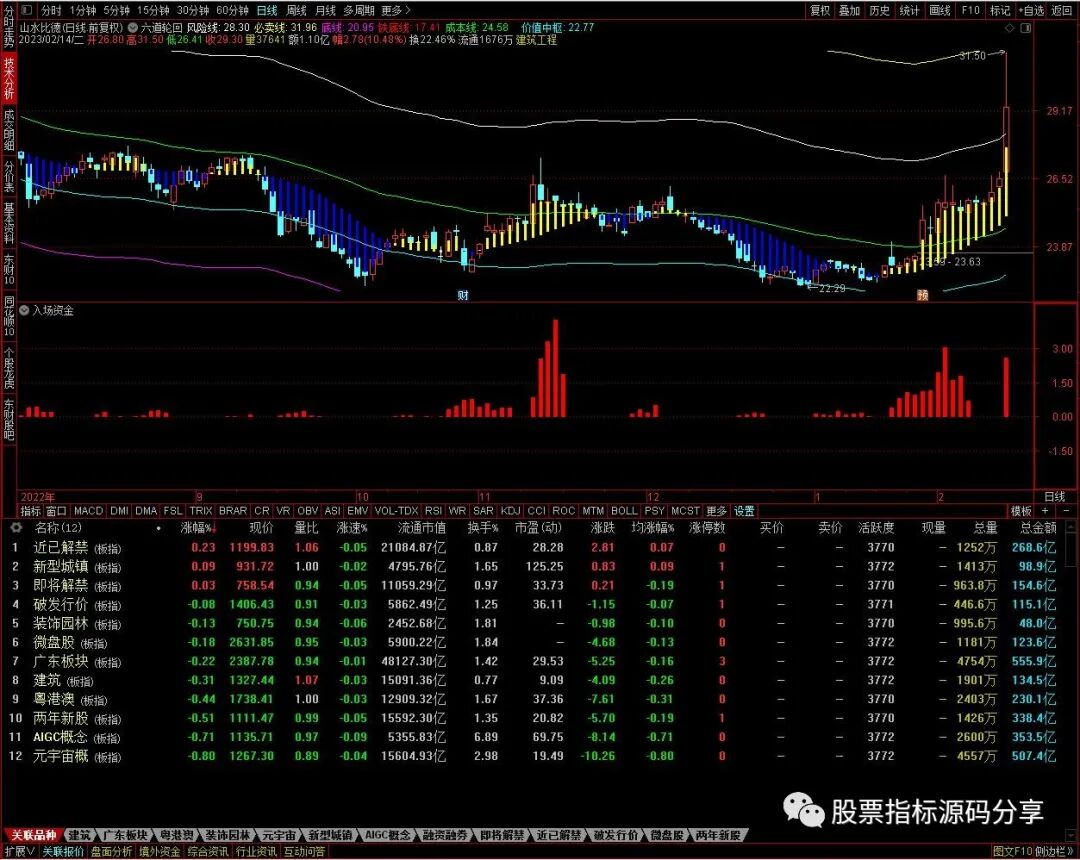Switch to the 1分钟 period

tap(83, 10)
